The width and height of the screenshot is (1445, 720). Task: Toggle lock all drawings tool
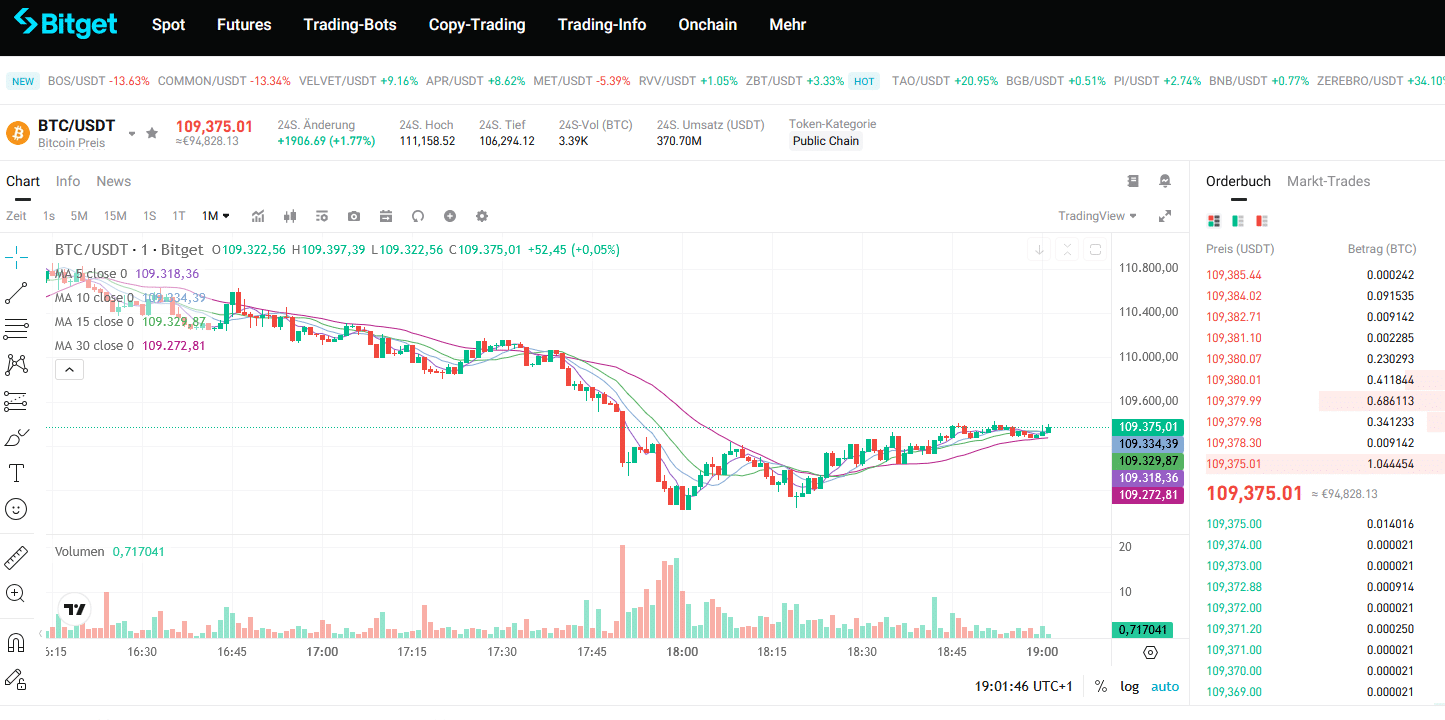click(x=16, y=680)
